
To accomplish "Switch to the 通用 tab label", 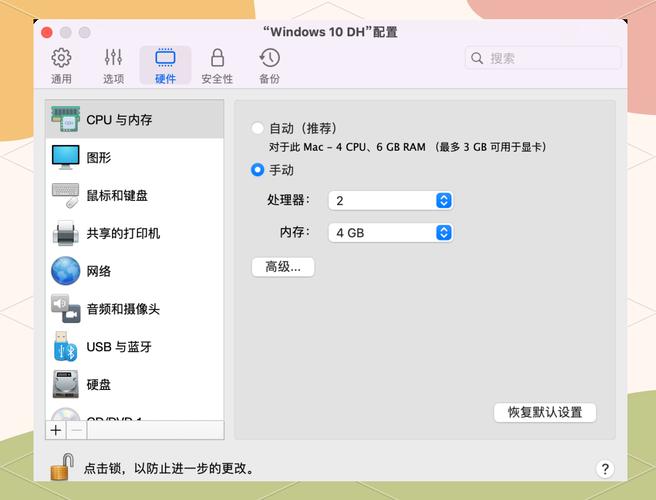I will pyautogui.click(x=61, y=79).
